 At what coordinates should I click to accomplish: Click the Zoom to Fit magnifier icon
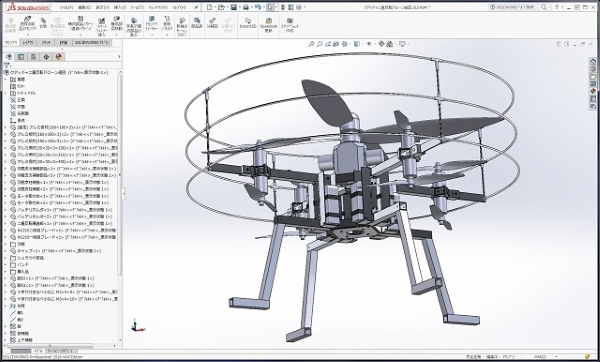click(x=311, y=44)
